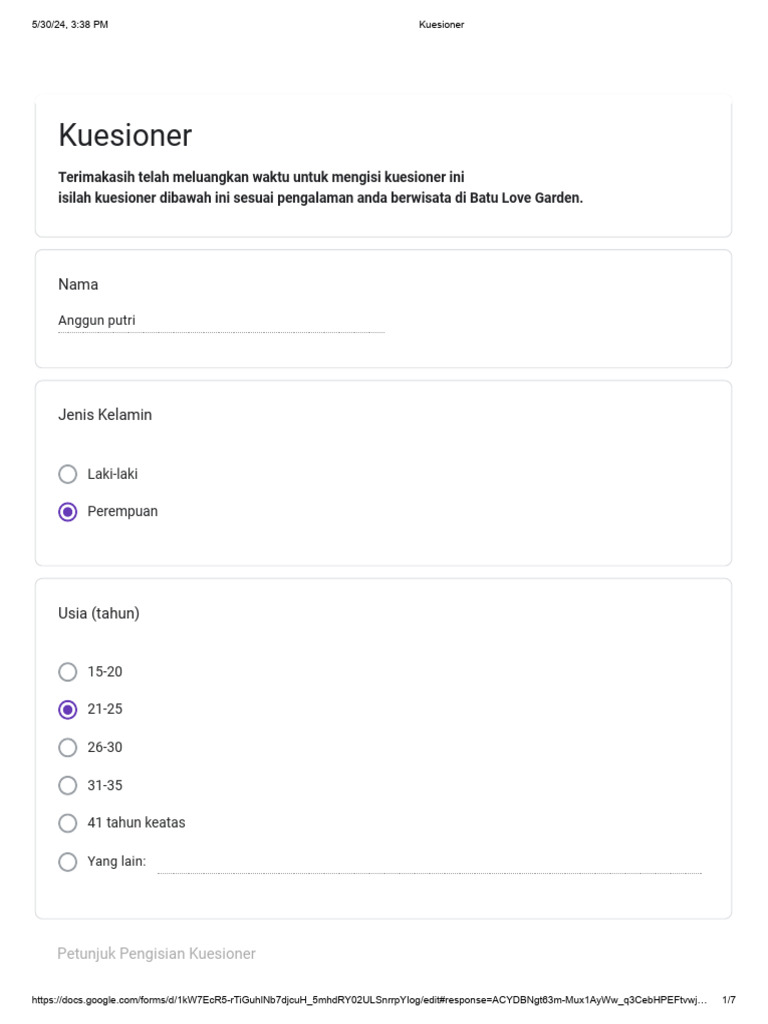Click the Perempuan label text
The image size is (768, 1024).
[x=123, y=511]
